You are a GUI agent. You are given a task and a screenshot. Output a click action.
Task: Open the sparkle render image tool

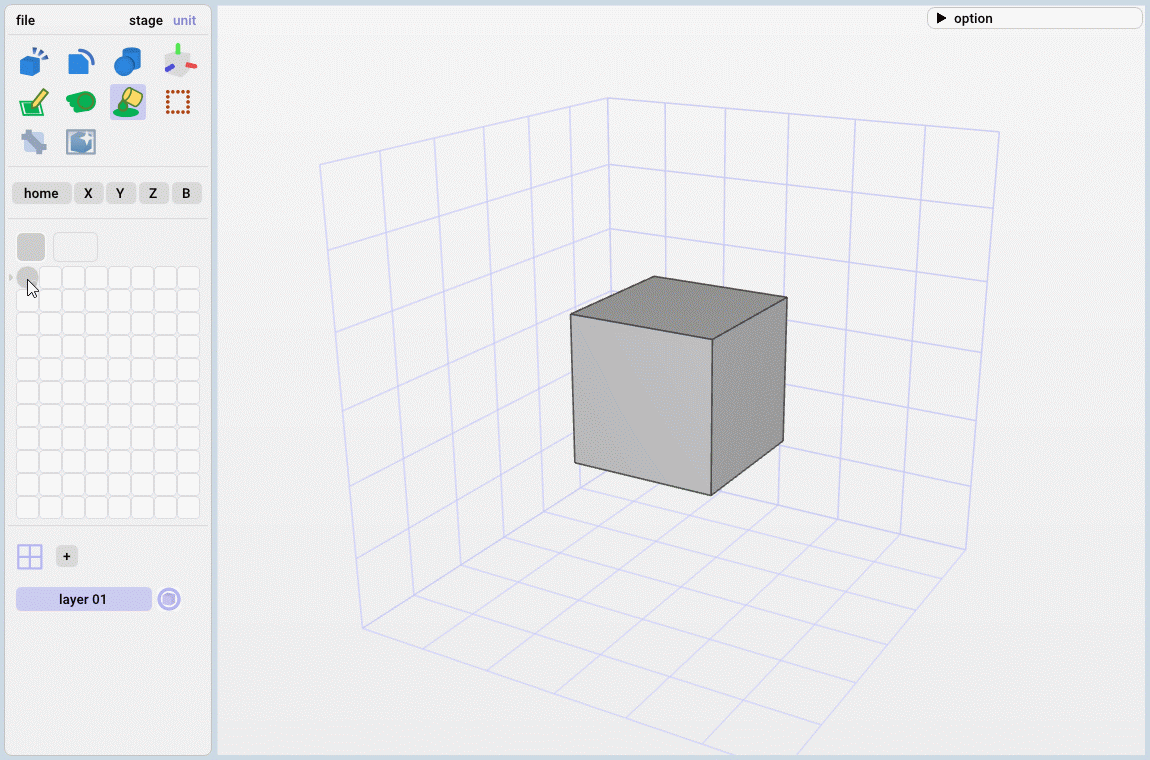(81, 142)
